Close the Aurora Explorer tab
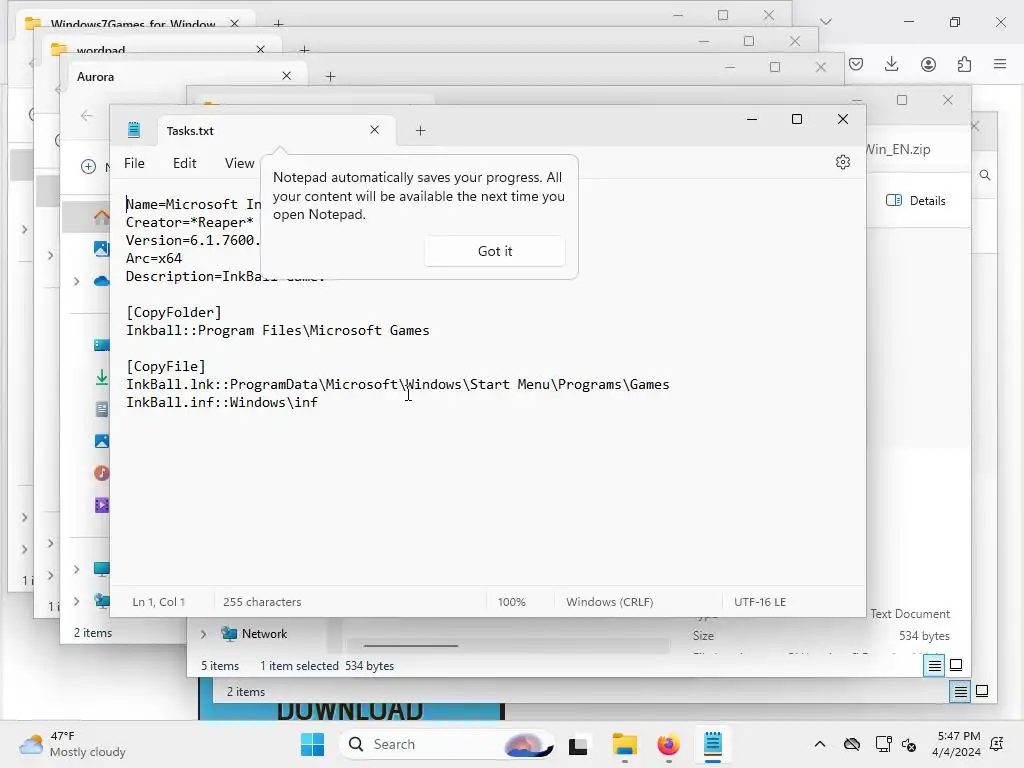Screen dimensions: 1024x768 pos(286,76)
